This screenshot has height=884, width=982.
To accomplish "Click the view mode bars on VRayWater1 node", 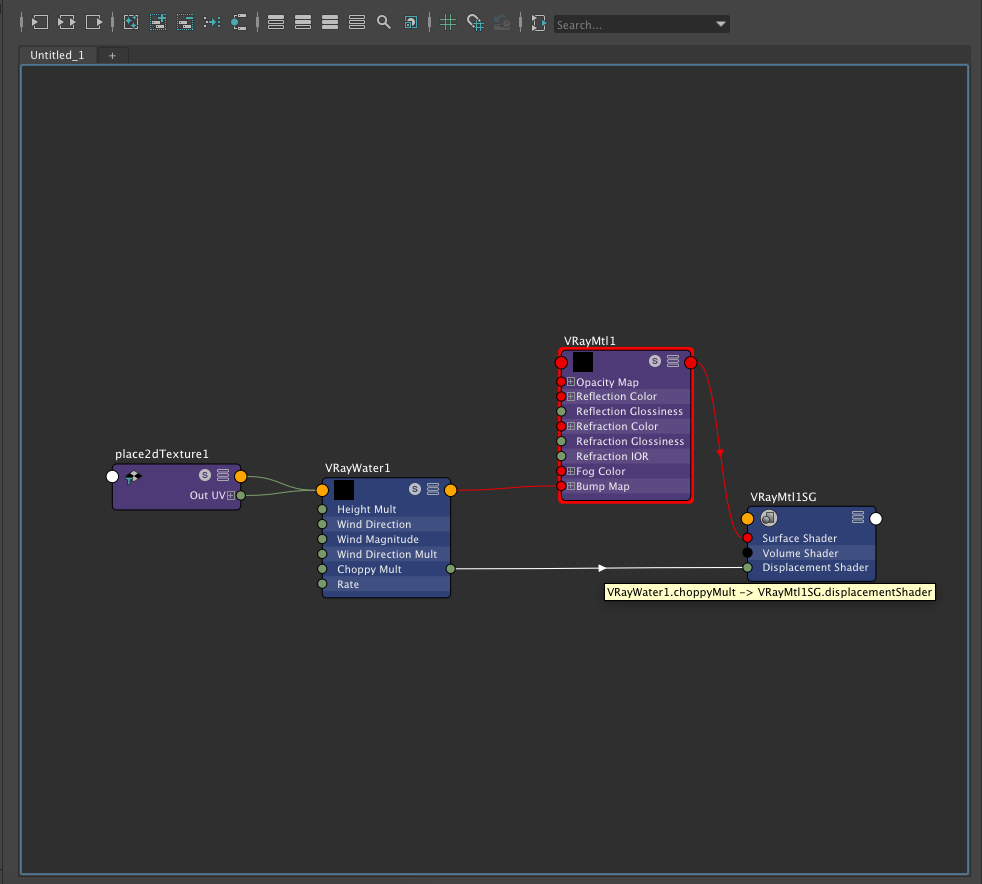I will (x=433, y=489).
